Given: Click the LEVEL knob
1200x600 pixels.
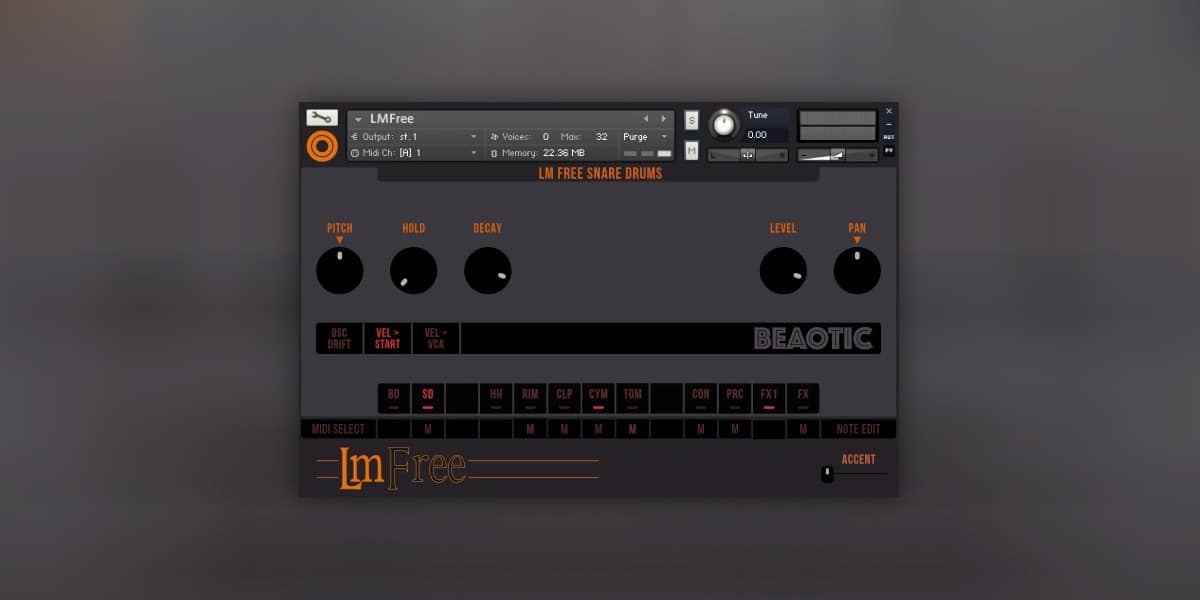Looking at the screenshot, I should (x=783, y=271).
